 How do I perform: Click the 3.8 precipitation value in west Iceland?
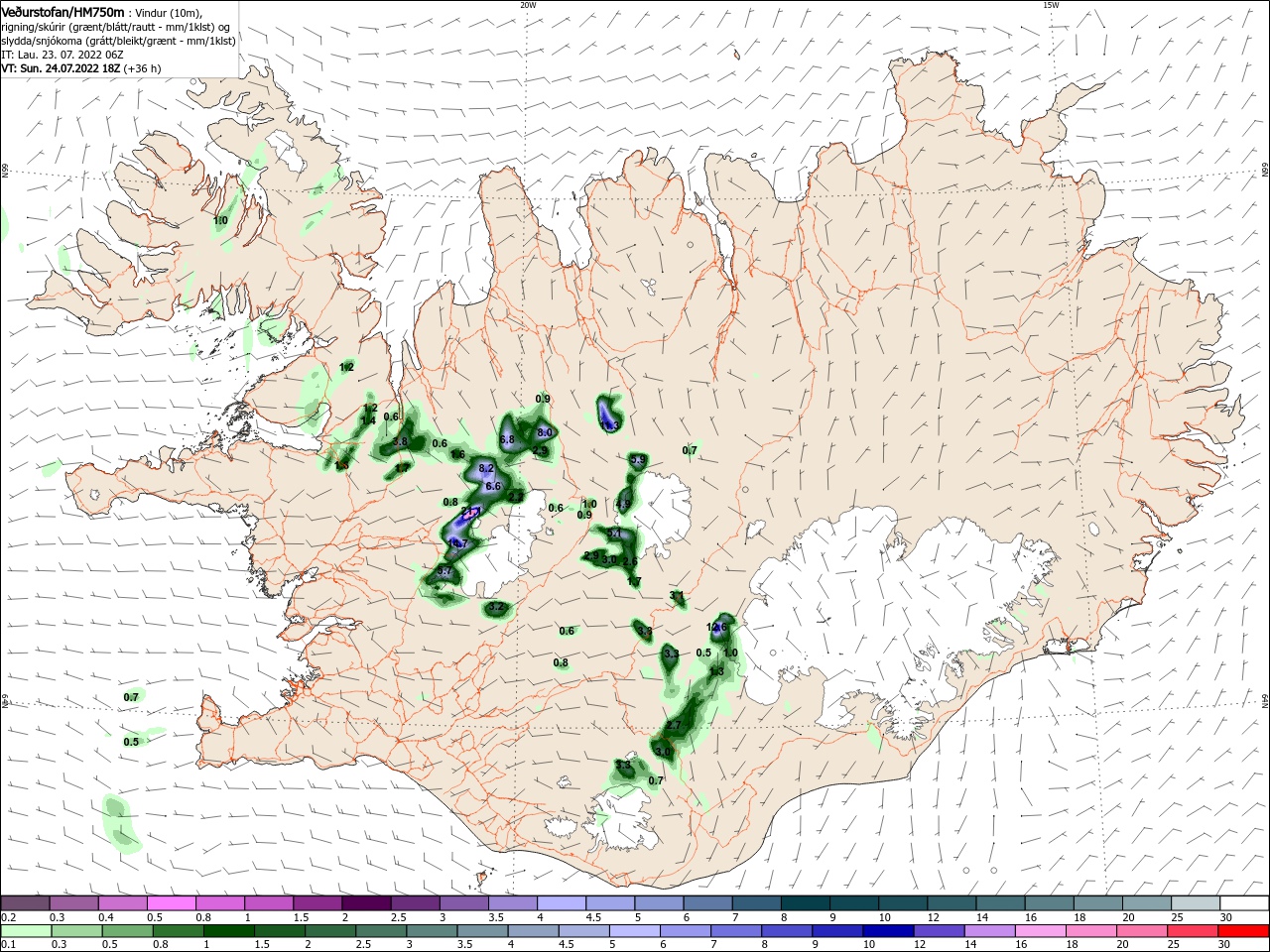pos(400,441)
